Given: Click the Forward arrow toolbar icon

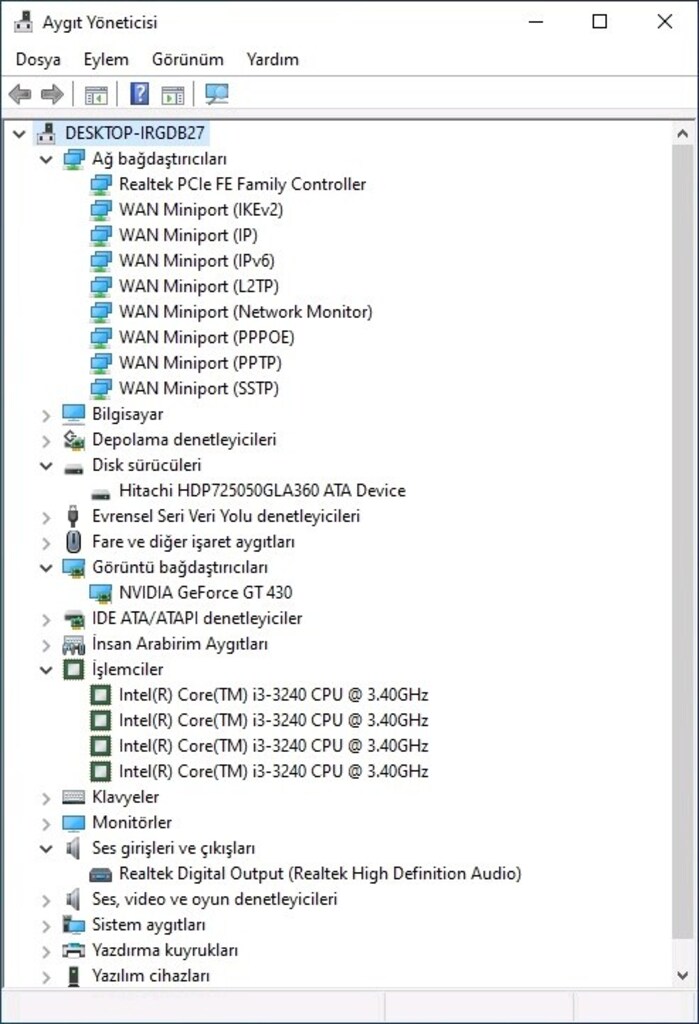Looking at the screenshot, I should pos(52,95).
